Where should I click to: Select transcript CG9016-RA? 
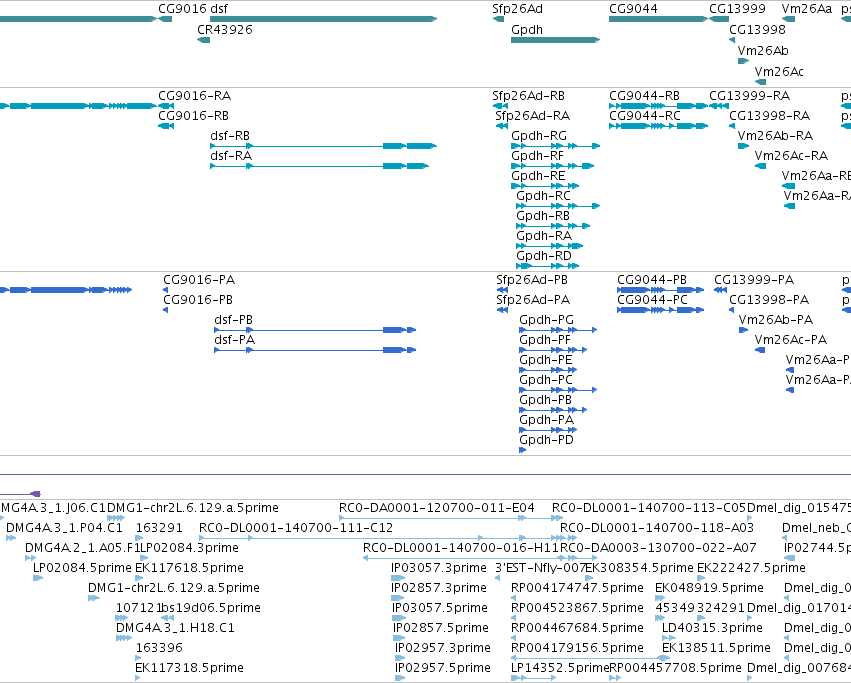click(x=166, y=106)
